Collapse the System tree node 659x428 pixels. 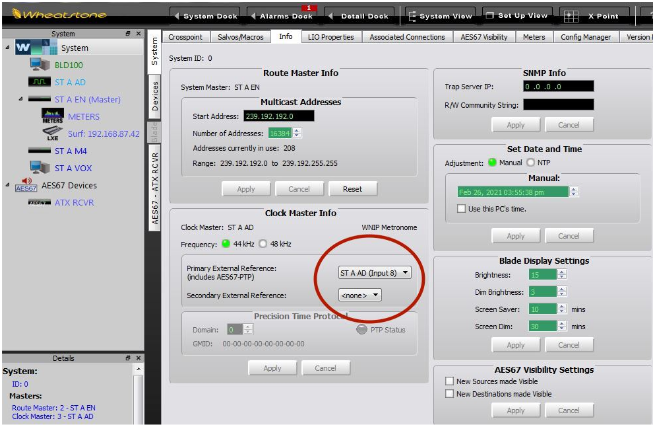7,47
